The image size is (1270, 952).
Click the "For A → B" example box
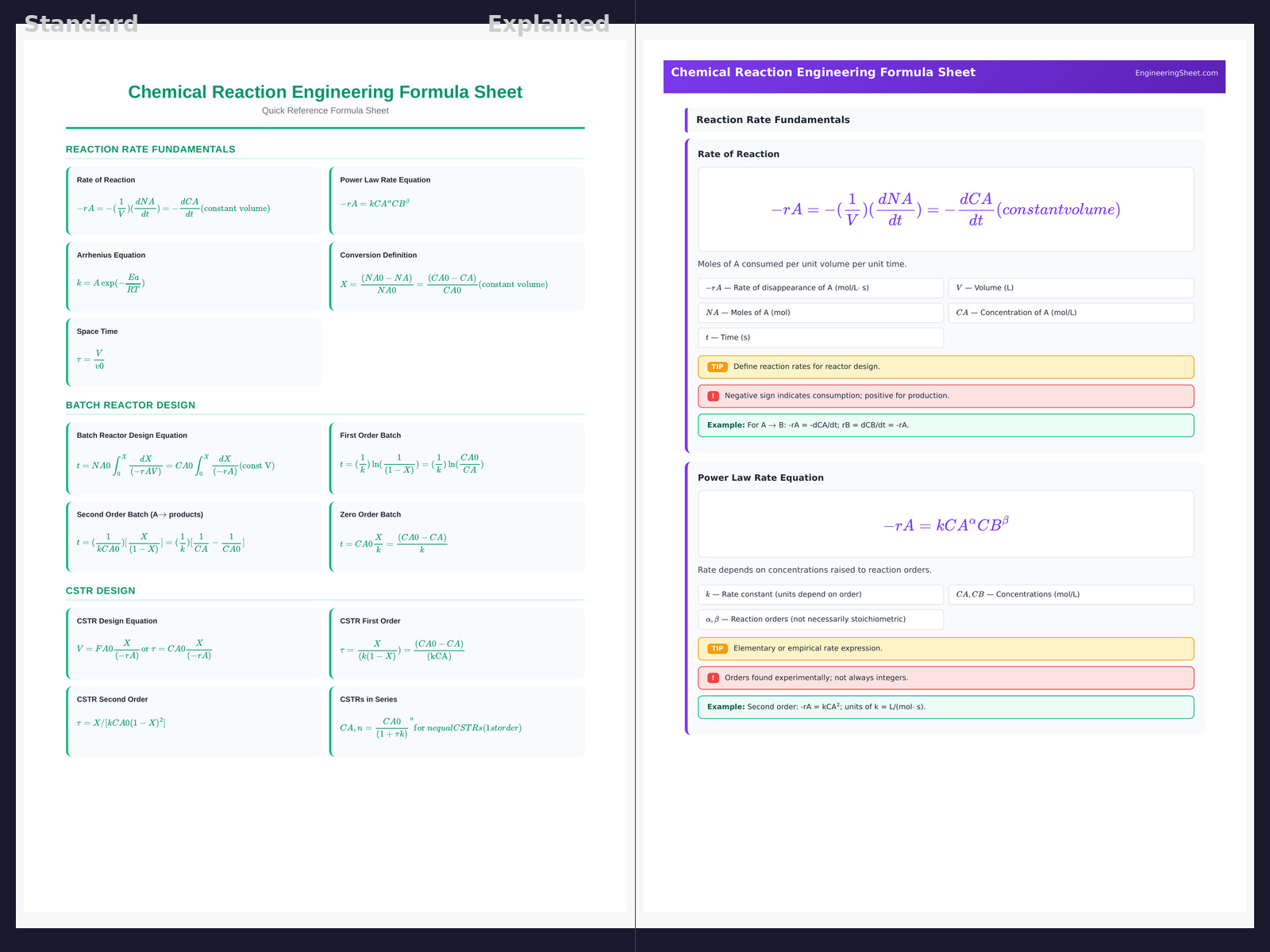tap(945, 425)
